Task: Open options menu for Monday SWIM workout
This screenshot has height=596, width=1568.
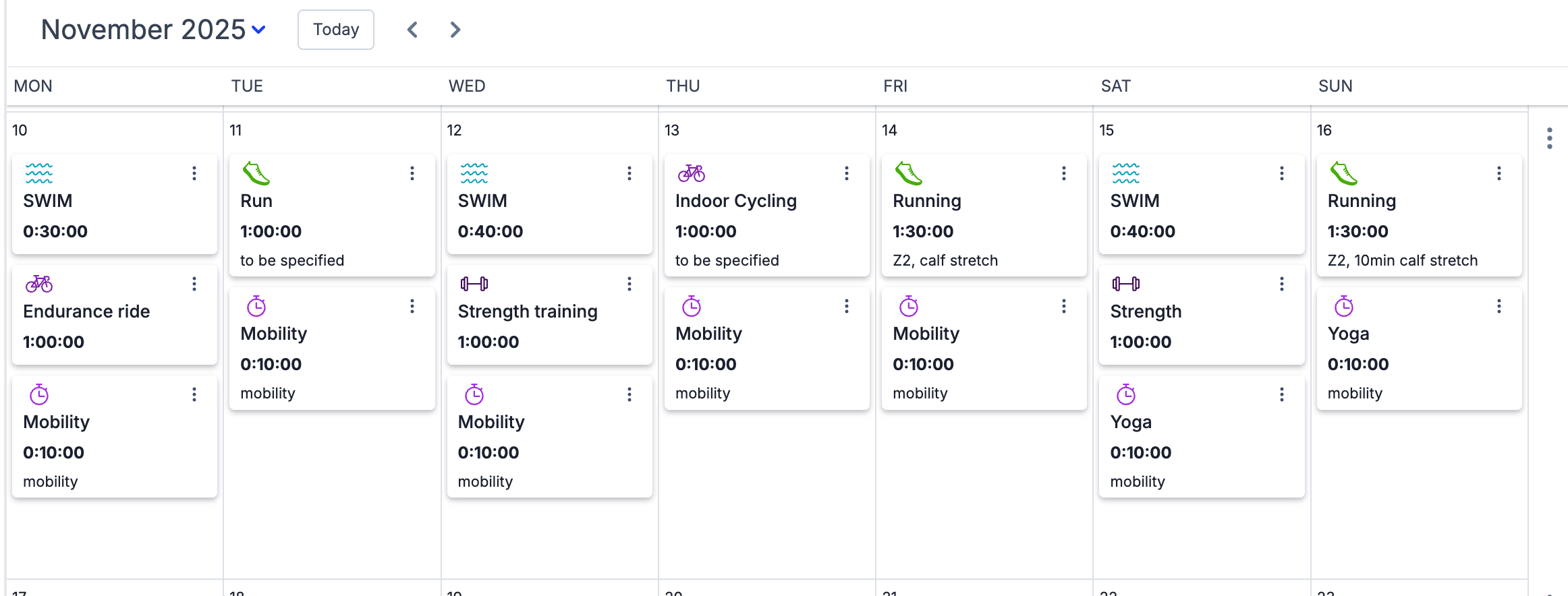Action: (194, 173)
